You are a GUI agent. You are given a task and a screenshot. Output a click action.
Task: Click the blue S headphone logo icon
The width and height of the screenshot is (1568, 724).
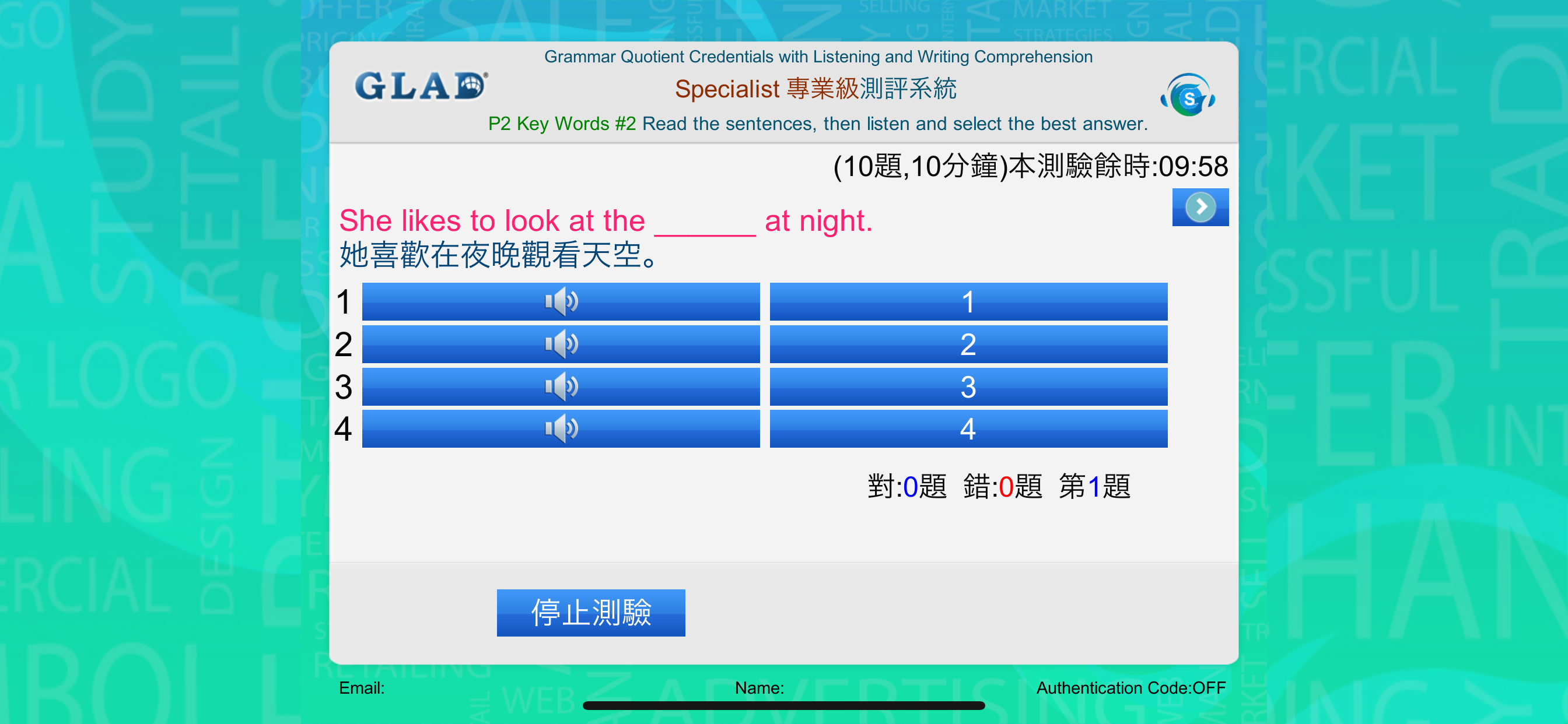1188,95
